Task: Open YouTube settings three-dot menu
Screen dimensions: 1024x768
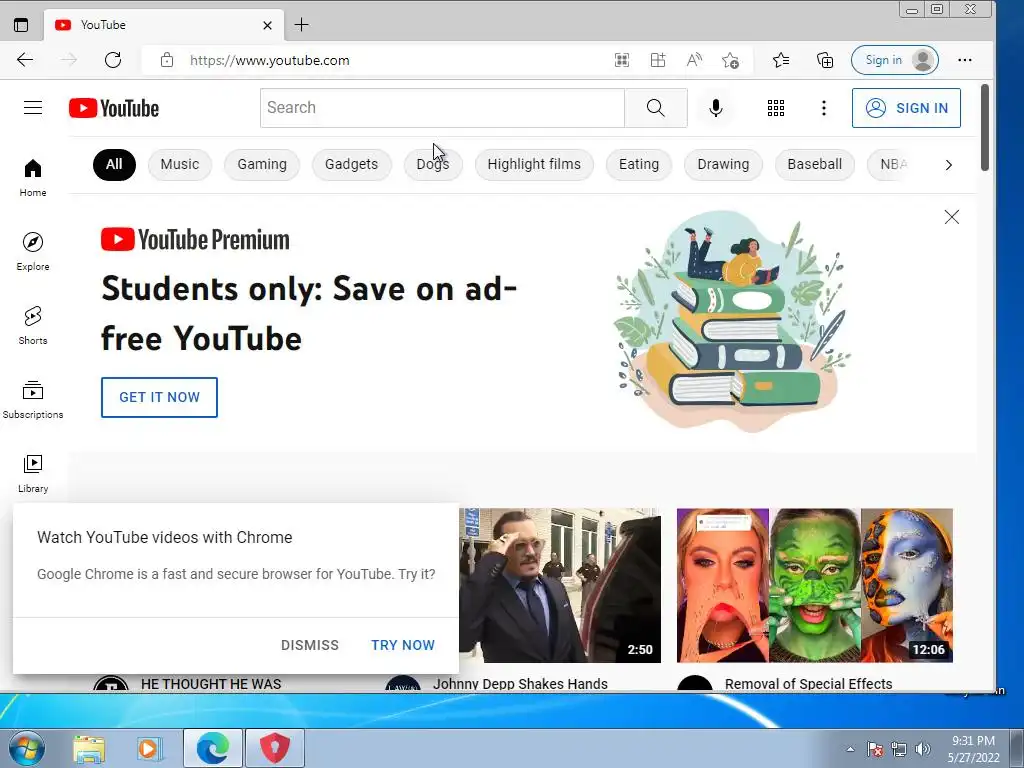Action: (x=824, y=108)
